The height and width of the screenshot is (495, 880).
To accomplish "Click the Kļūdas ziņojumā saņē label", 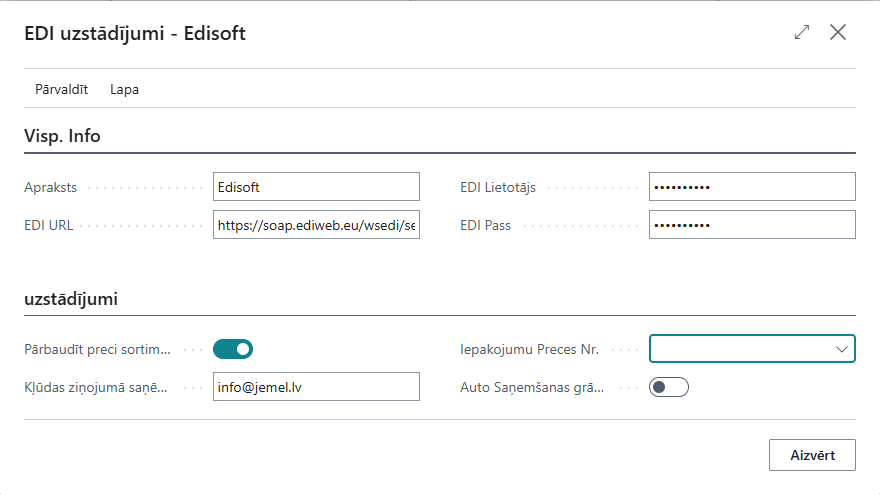I will tap(96, 388).
